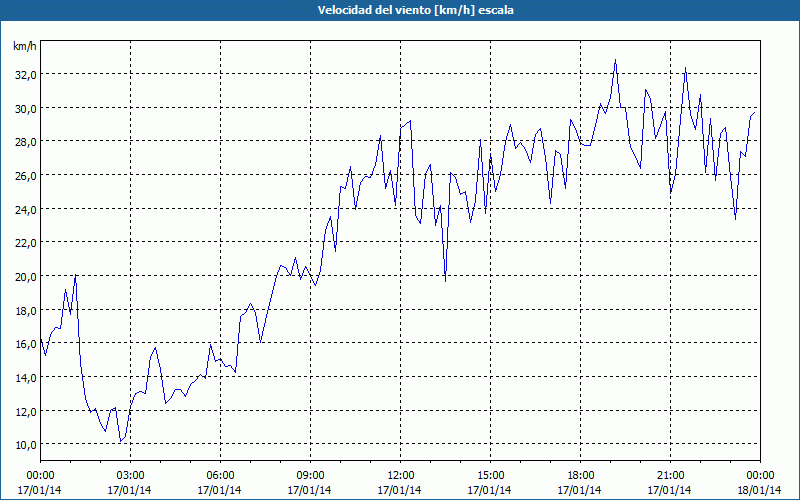
Task: Click the 17/01/14 date under 21:00
Action: click(669, 490)
